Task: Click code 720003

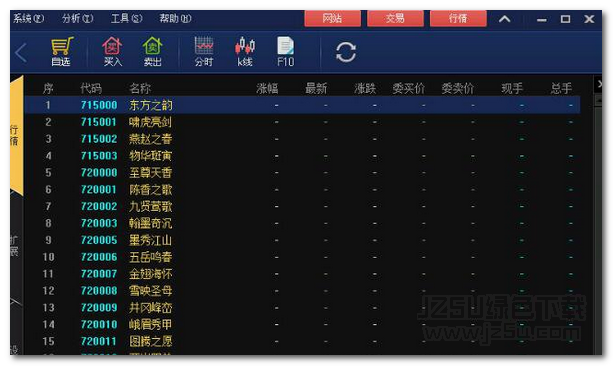Action: pos(99,223)
